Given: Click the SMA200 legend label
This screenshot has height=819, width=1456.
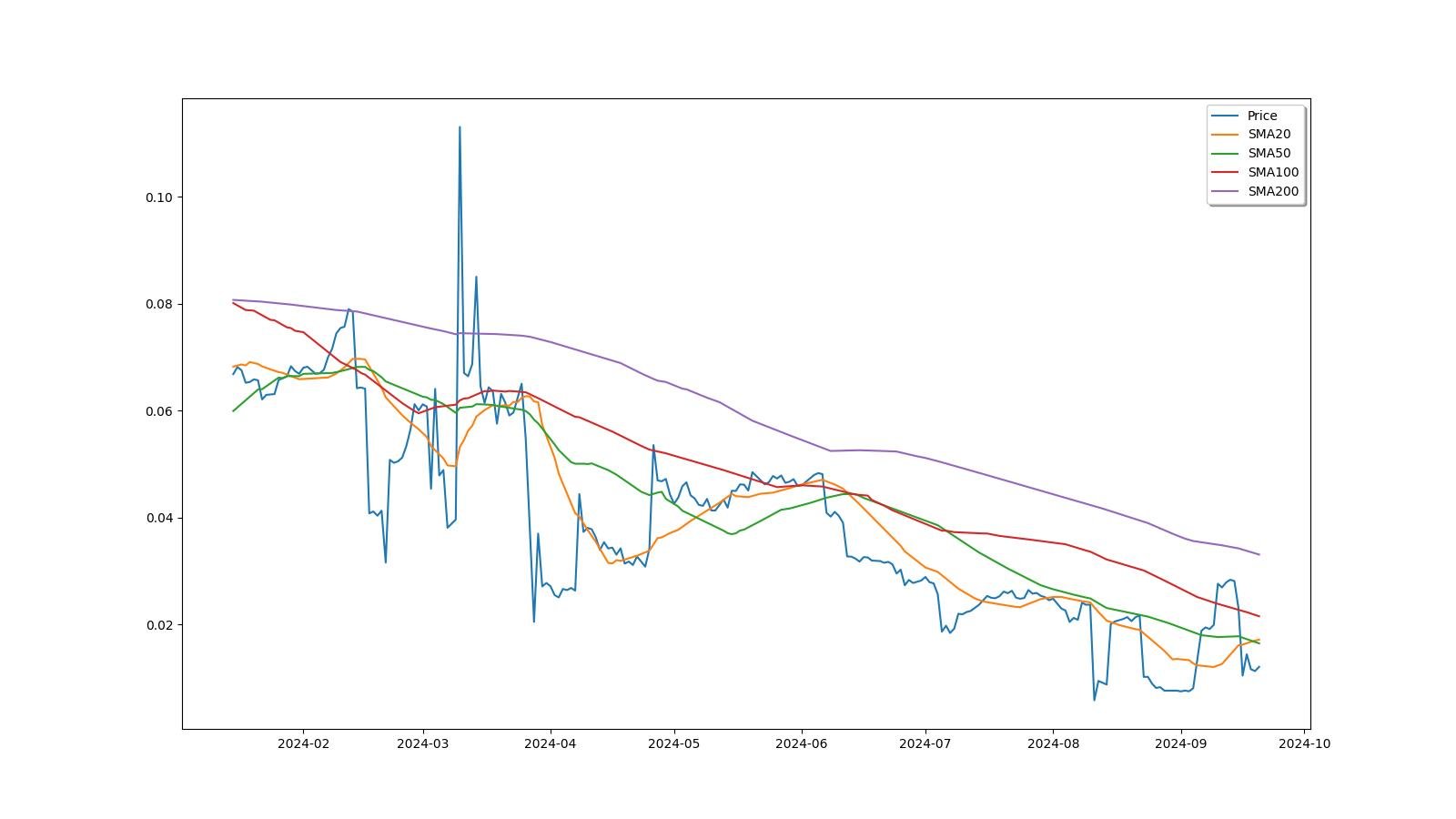Looking at the screenshot, I should 1273,192.
